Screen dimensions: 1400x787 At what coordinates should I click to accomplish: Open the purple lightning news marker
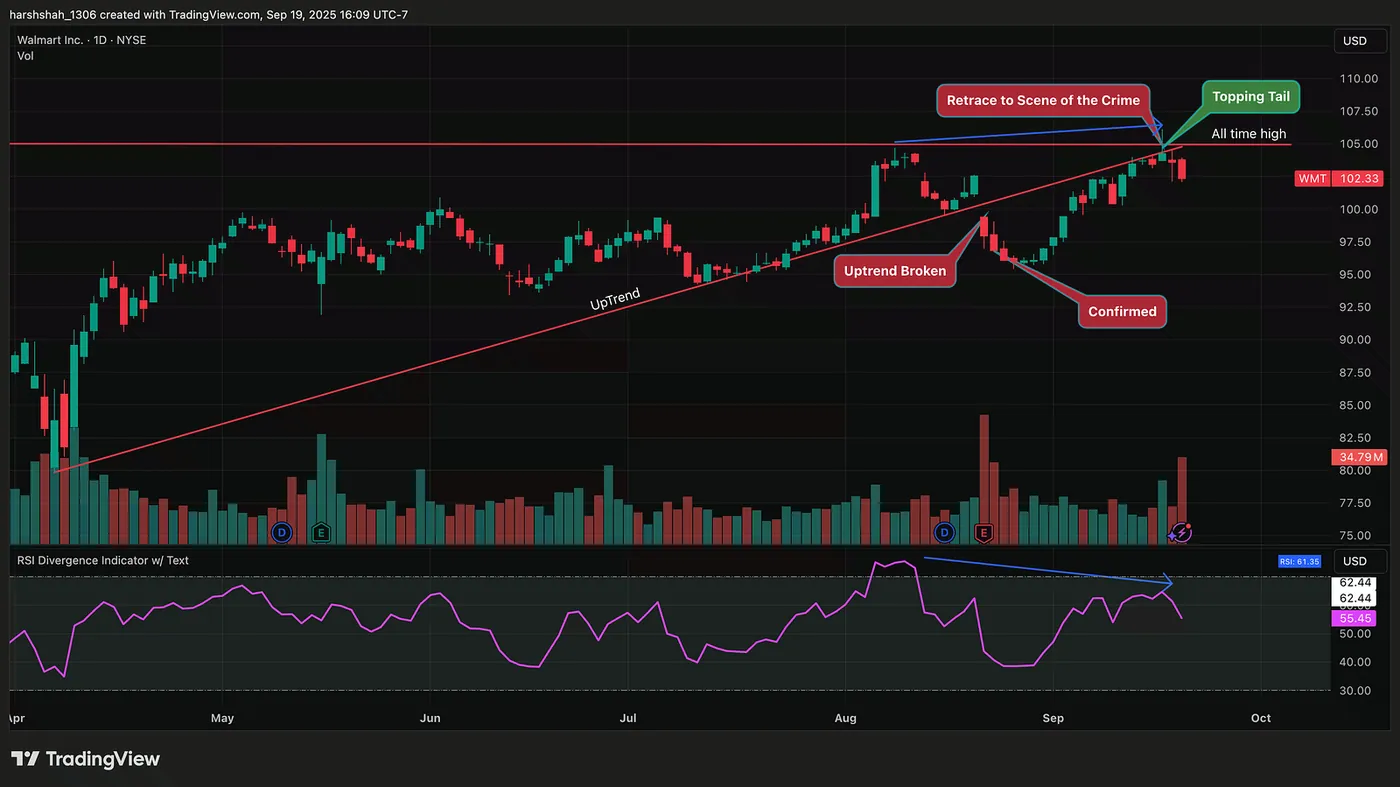[x=1181, y=532]
